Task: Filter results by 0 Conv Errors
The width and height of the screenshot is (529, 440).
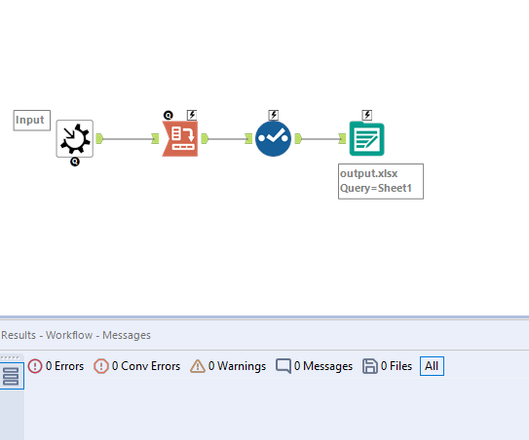Action: pyautogui.click(x=137, y=366)
